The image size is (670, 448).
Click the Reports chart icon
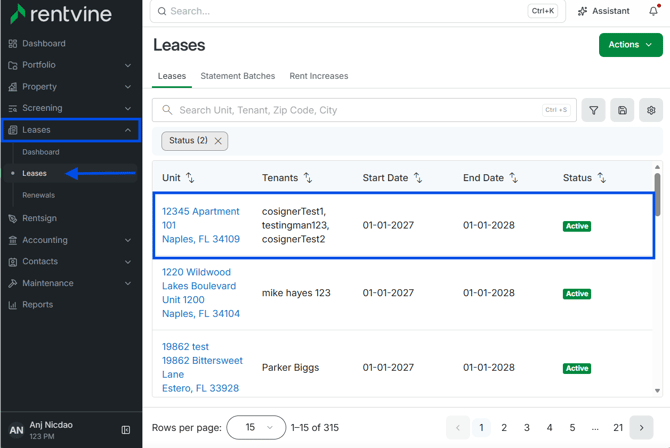click(x=13, y=305)
